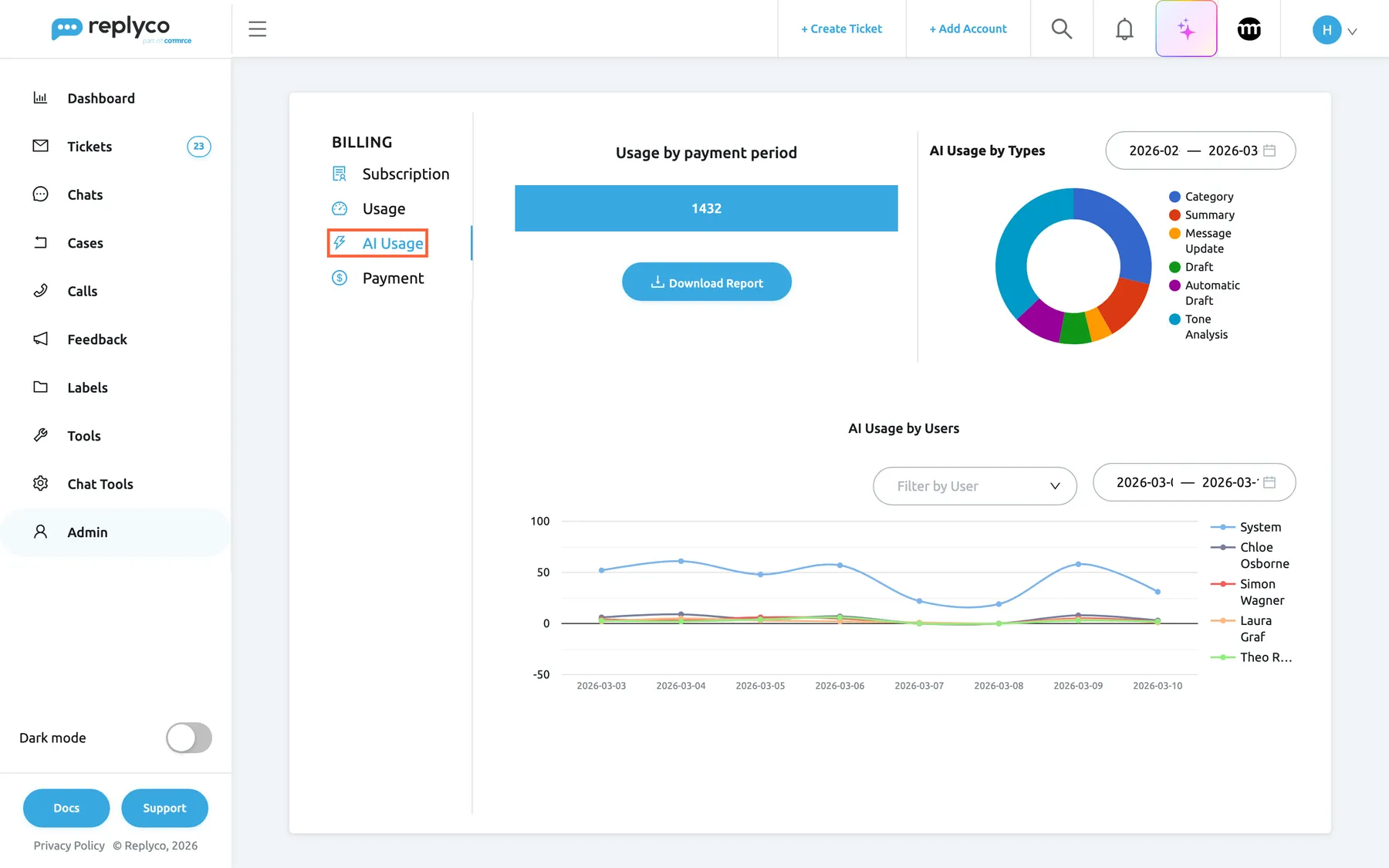Click the H user avatar
Image resolution: width=1389 pixels, height=868 pixels.
click(1326, 30)
